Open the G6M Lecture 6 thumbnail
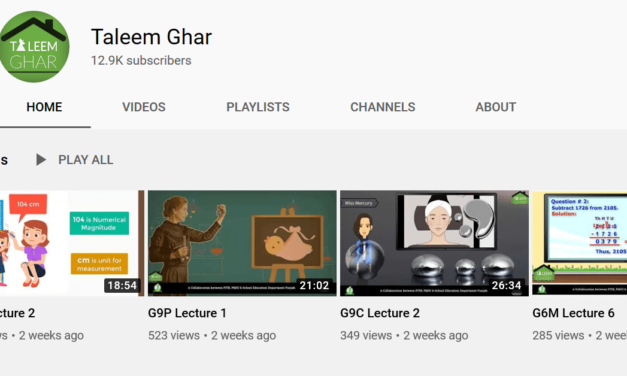This screenshot has width=627, height=376. pos(579,243)
